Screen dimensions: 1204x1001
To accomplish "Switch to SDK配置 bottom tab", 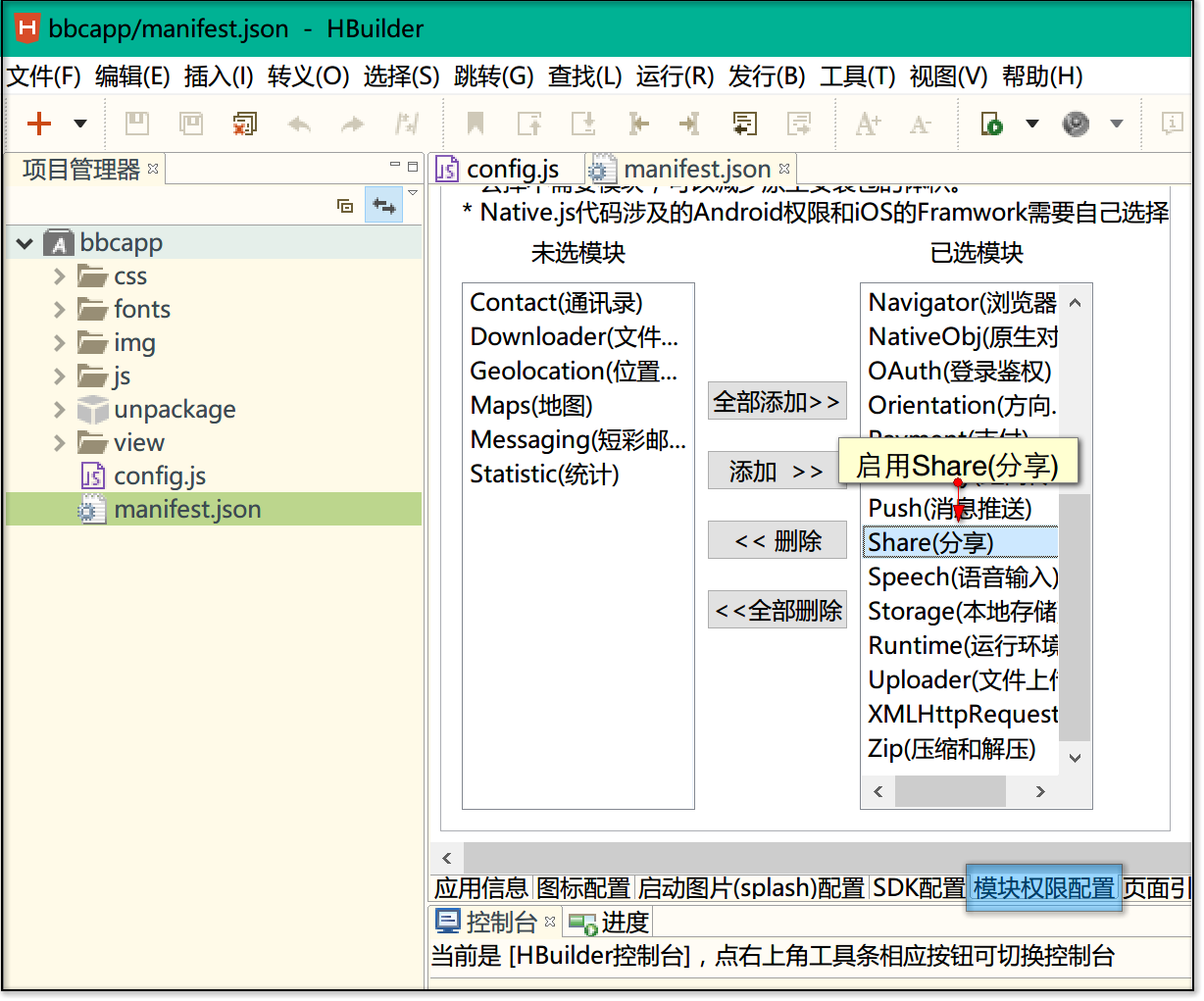I will tap(918, 888).
